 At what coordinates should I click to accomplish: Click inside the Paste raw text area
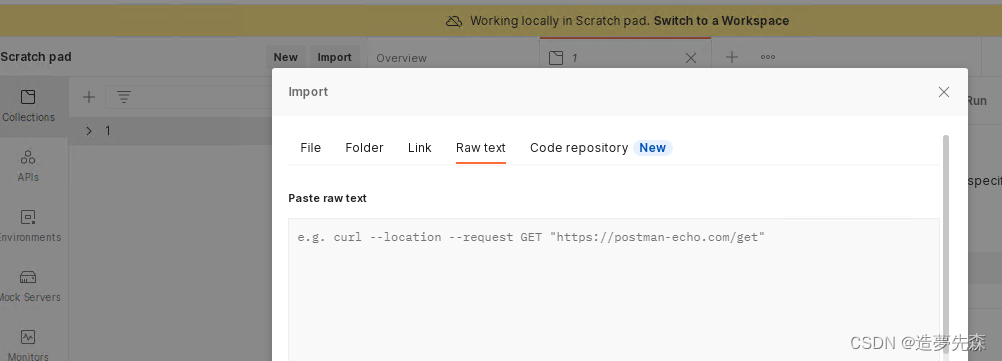[x=614, y=289]
